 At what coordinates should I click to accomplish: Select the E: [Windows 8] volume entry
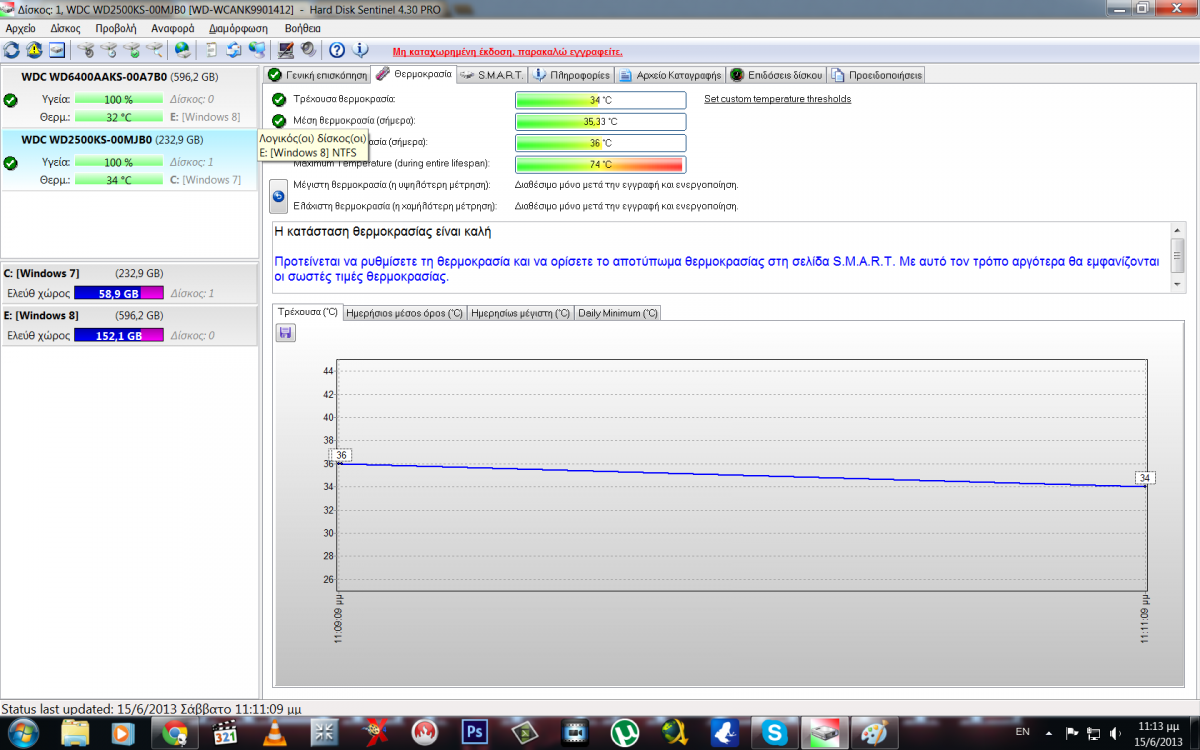(x=129, y=325)
